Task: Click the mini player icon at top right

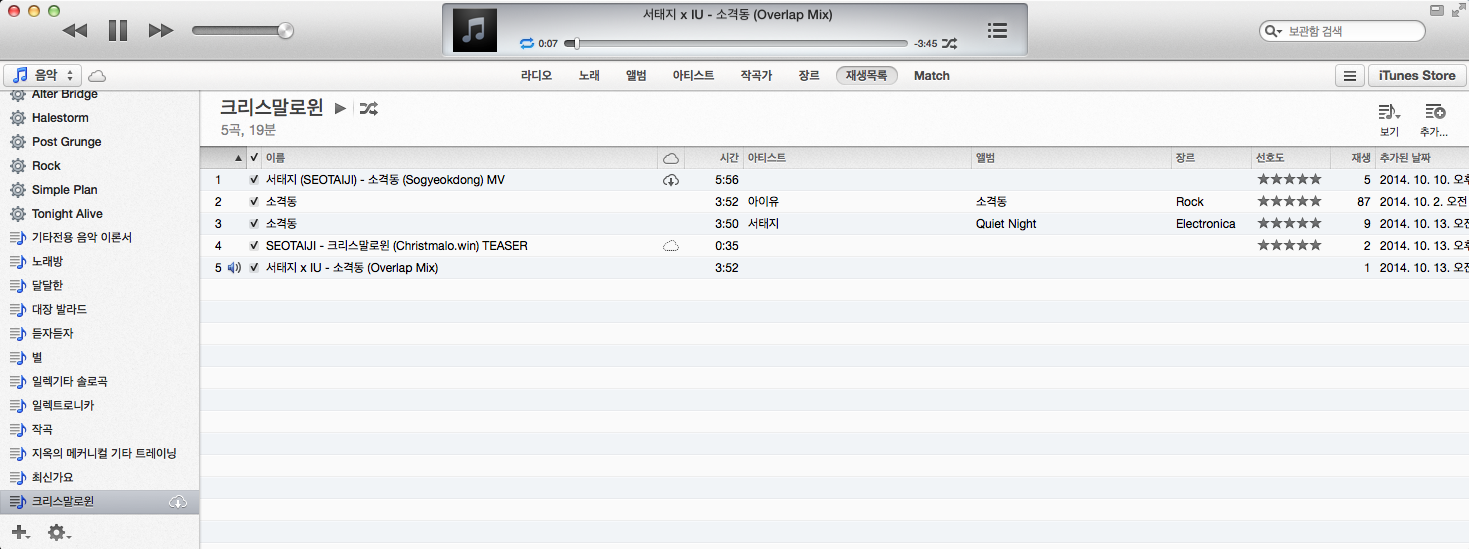Action: tap(1437, 10)
